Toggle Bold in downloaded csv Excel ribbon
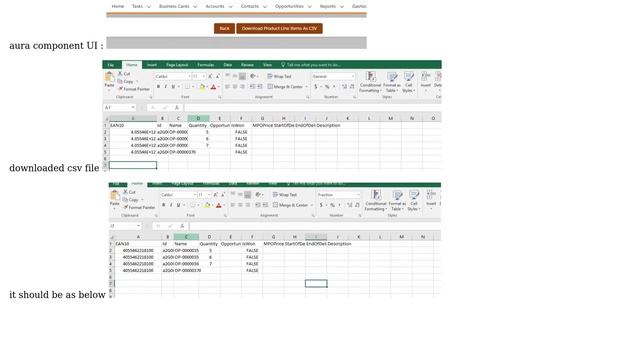640x360 pixels. pyautogui.click(x=158, y=87)
